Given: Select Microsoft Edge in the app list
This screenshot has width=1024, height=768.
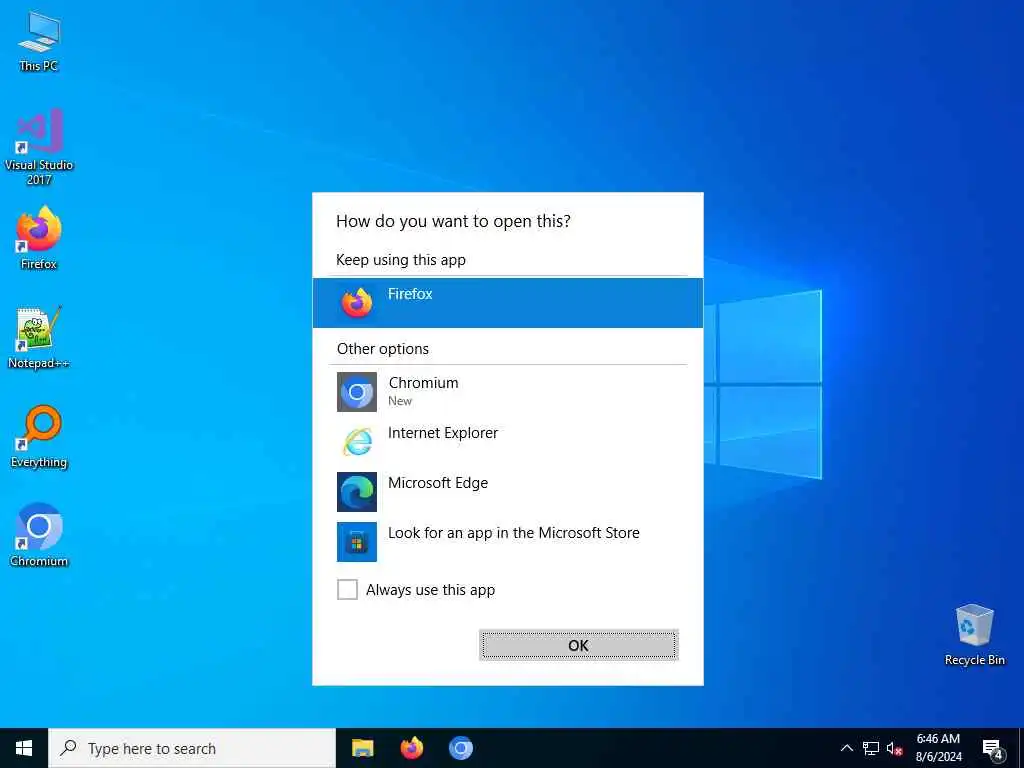Looking at the screenshot, I should tap(507, 491).
